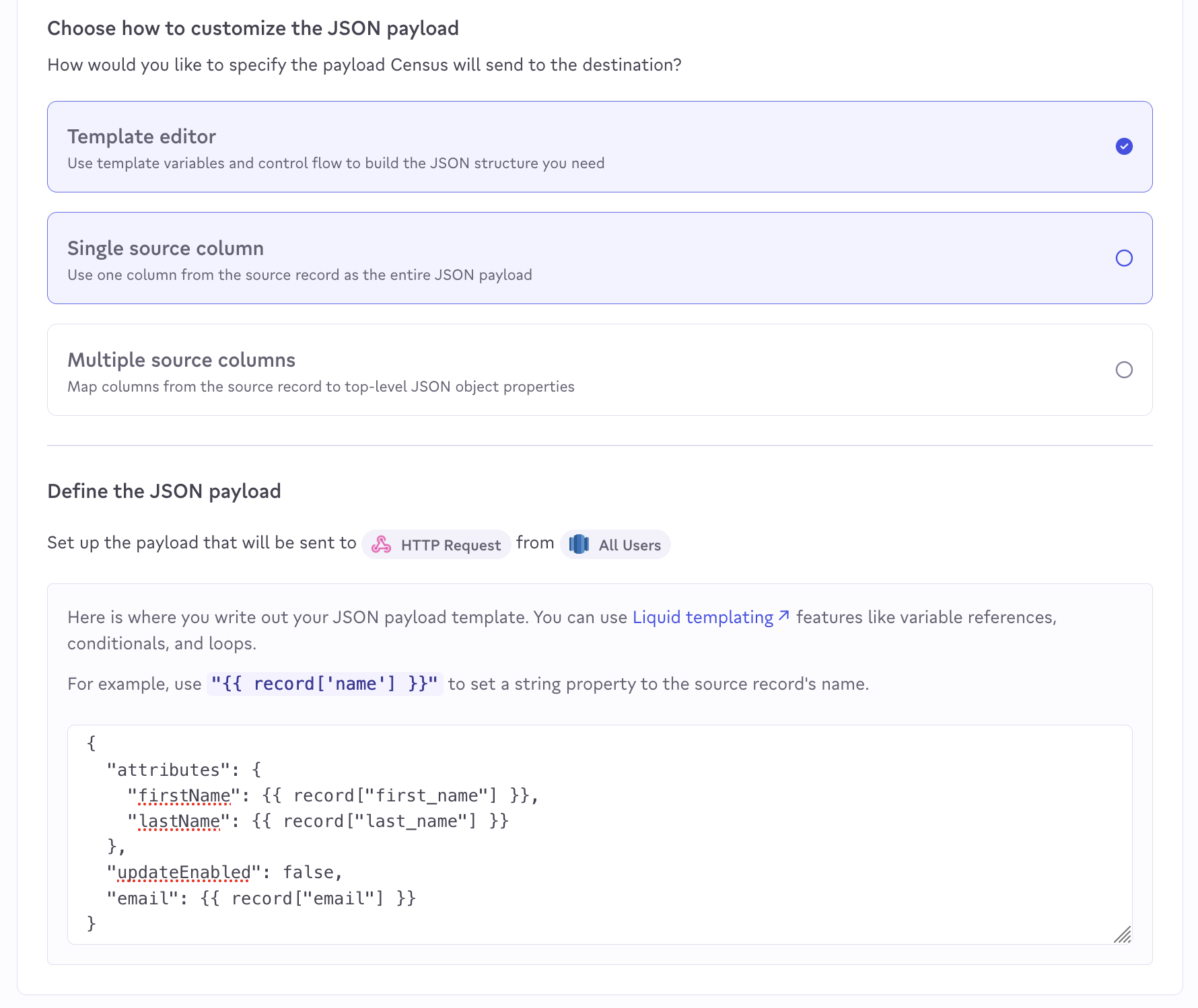Viewport: 1198px width, 1008px height.
Task: Click the "updateEnabled": false line
Action: click(x=225, y=872)
